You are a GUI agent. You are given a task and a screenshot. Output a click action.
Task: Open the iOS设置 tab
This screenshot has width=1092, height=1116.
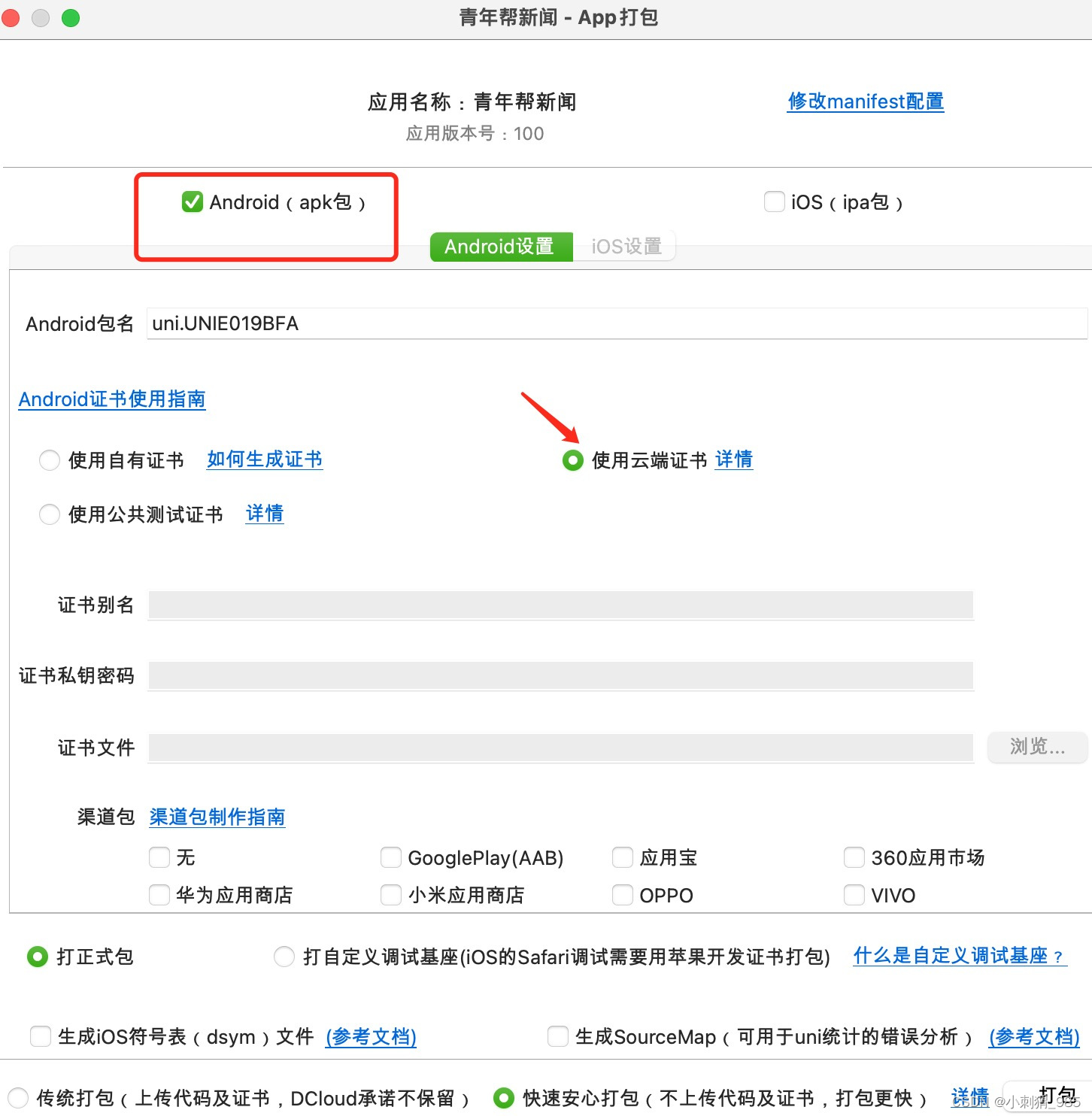[x=625, y=246]
